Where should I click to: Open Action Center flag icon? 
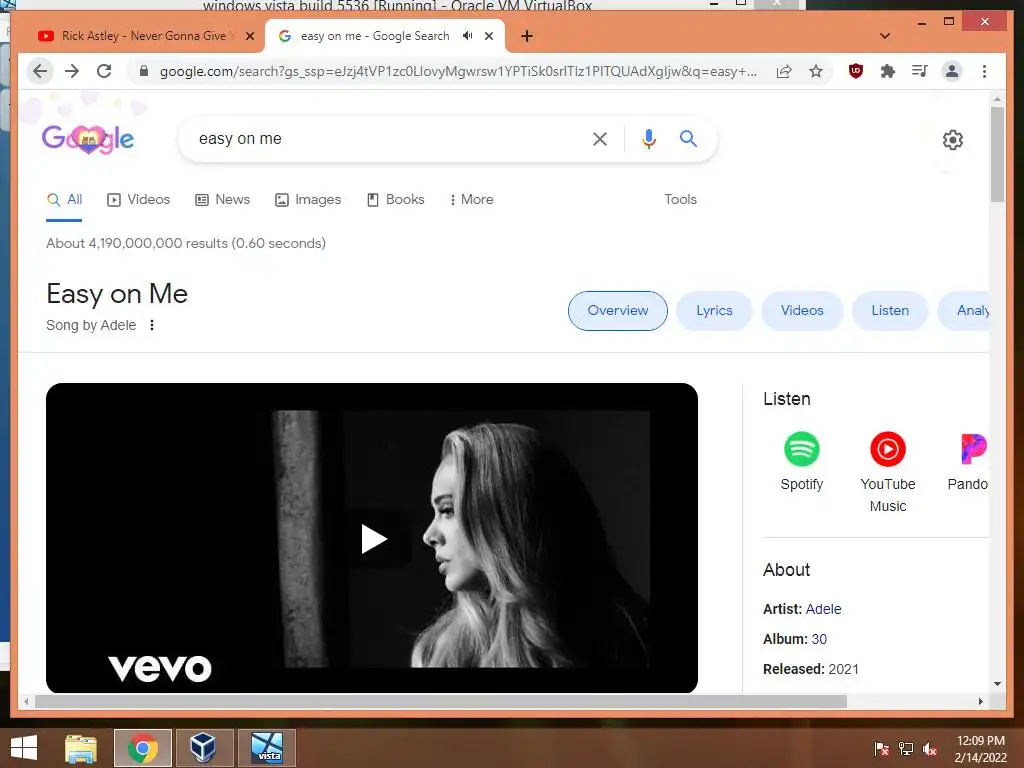coord(882,749)
